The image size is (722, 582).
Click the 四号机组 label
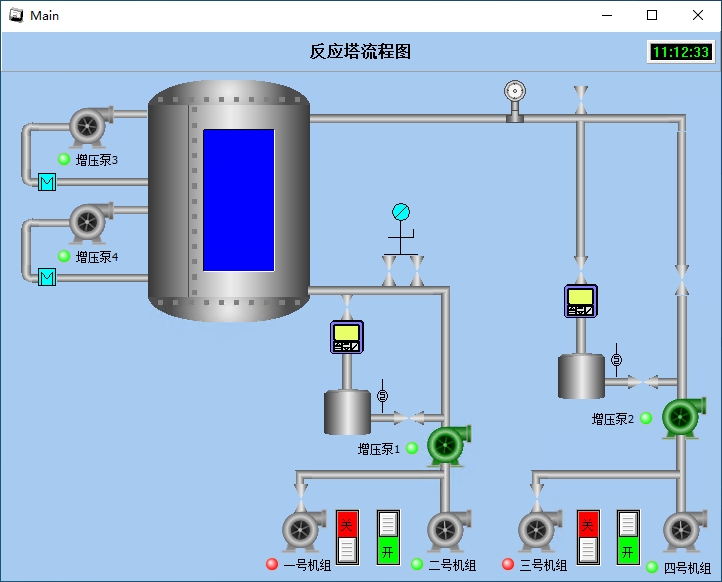(687, 568)
